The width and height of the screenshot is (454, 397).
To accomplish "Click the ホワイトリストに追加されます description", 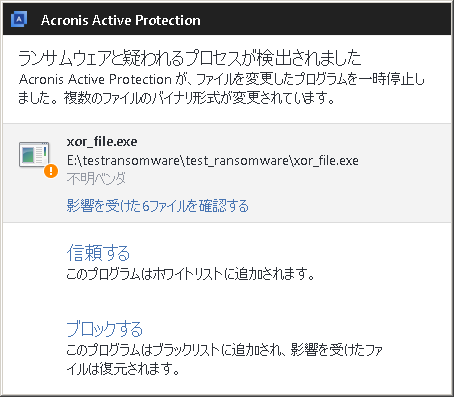I will (x=190, y=274).
